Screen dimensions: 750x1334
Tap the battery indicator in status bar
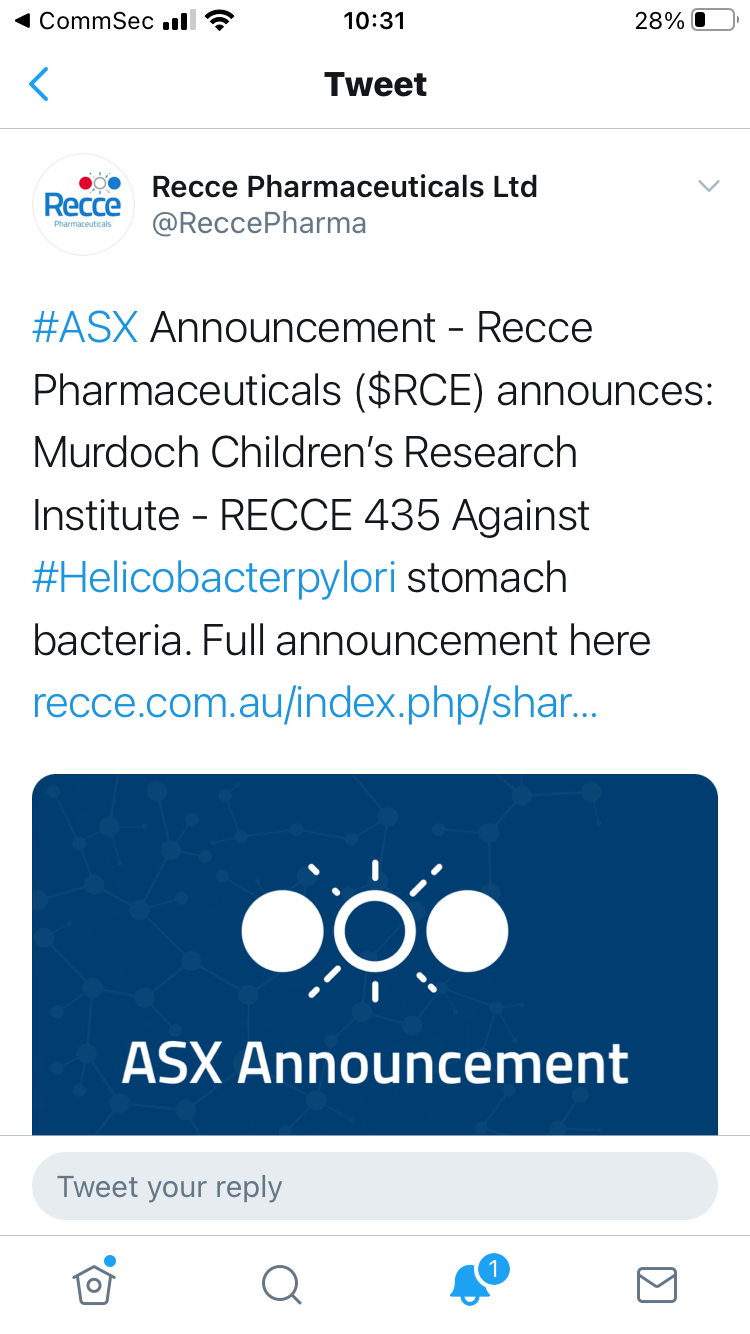pos(713,20)
